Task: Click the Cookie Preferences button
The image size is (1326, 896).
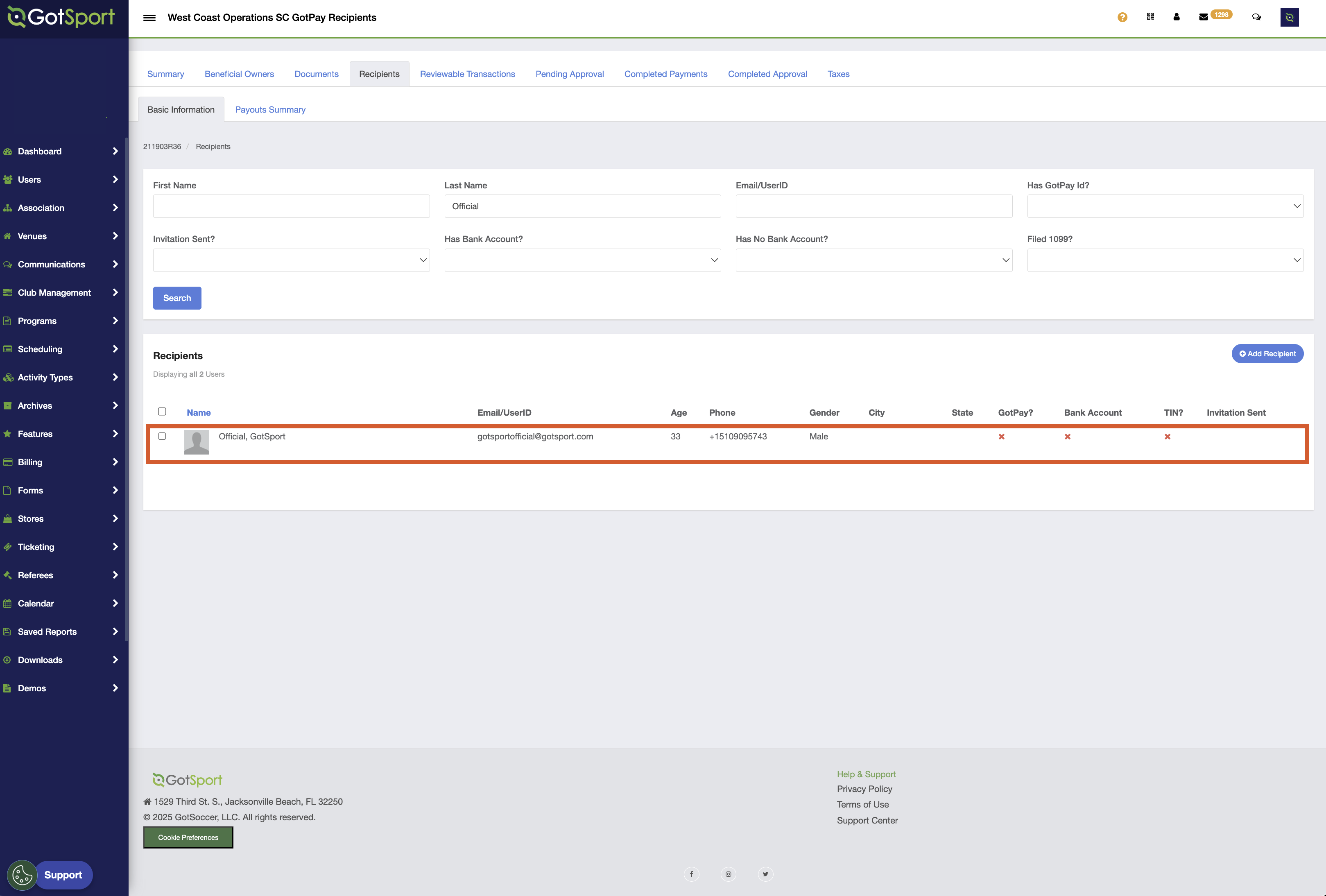Action: click(x=188, y=837)
